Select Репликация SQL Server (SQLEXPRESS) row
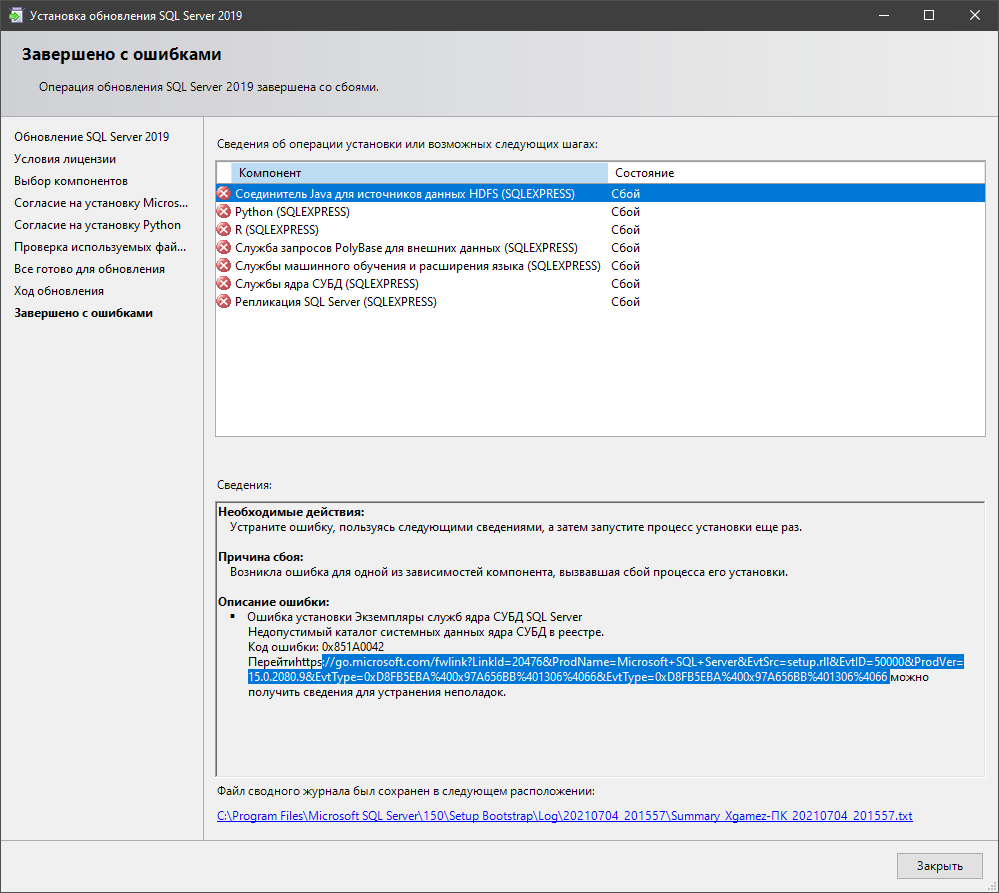The width and height of the screenshot is (999, 893). (600, 302)
